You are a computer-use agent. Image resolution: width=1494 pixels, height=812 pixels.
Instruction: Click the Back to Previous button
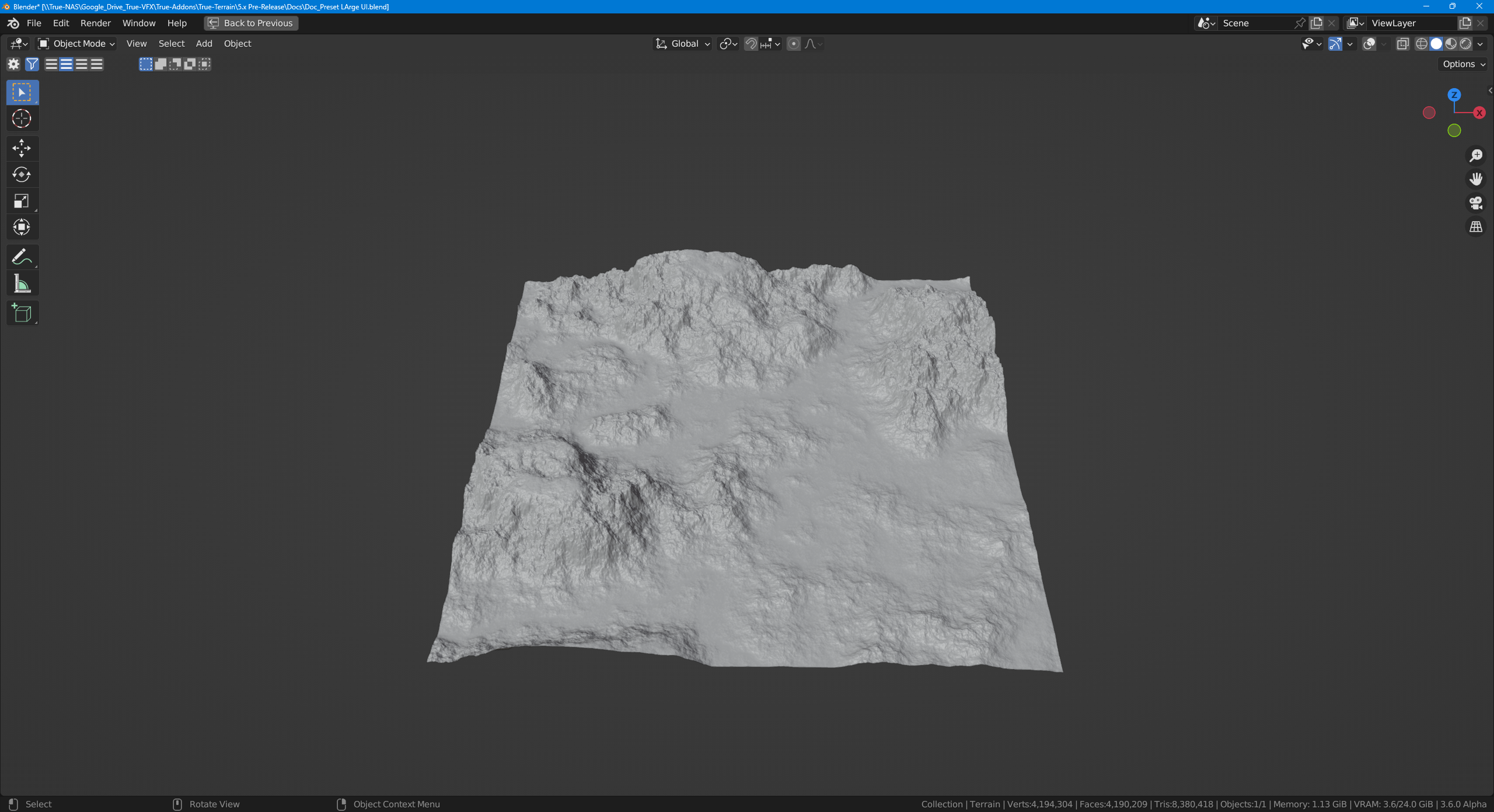coord(251,23)
